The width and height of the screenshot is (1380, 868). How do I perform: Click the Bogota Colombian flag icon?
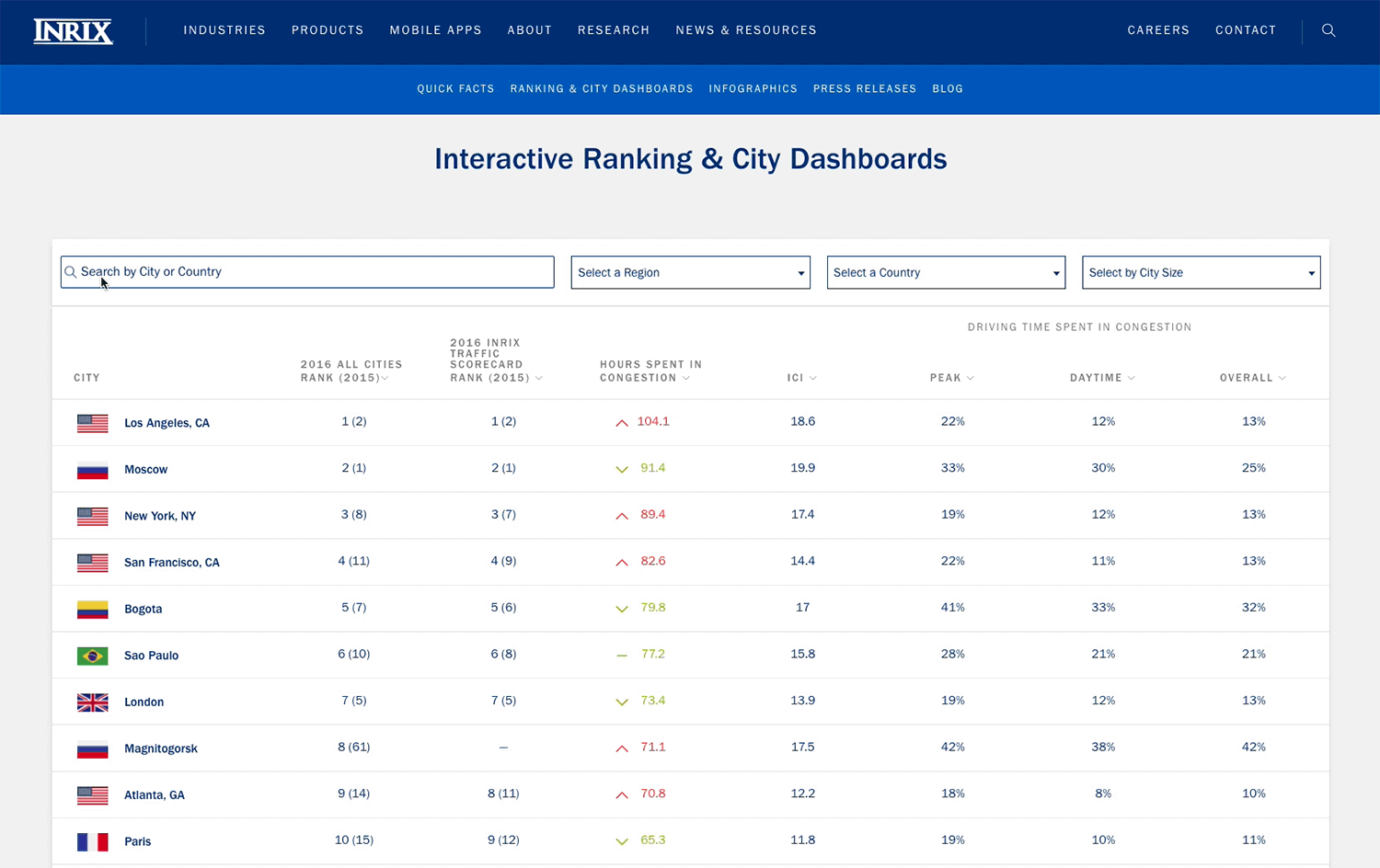tap(93, 609)
